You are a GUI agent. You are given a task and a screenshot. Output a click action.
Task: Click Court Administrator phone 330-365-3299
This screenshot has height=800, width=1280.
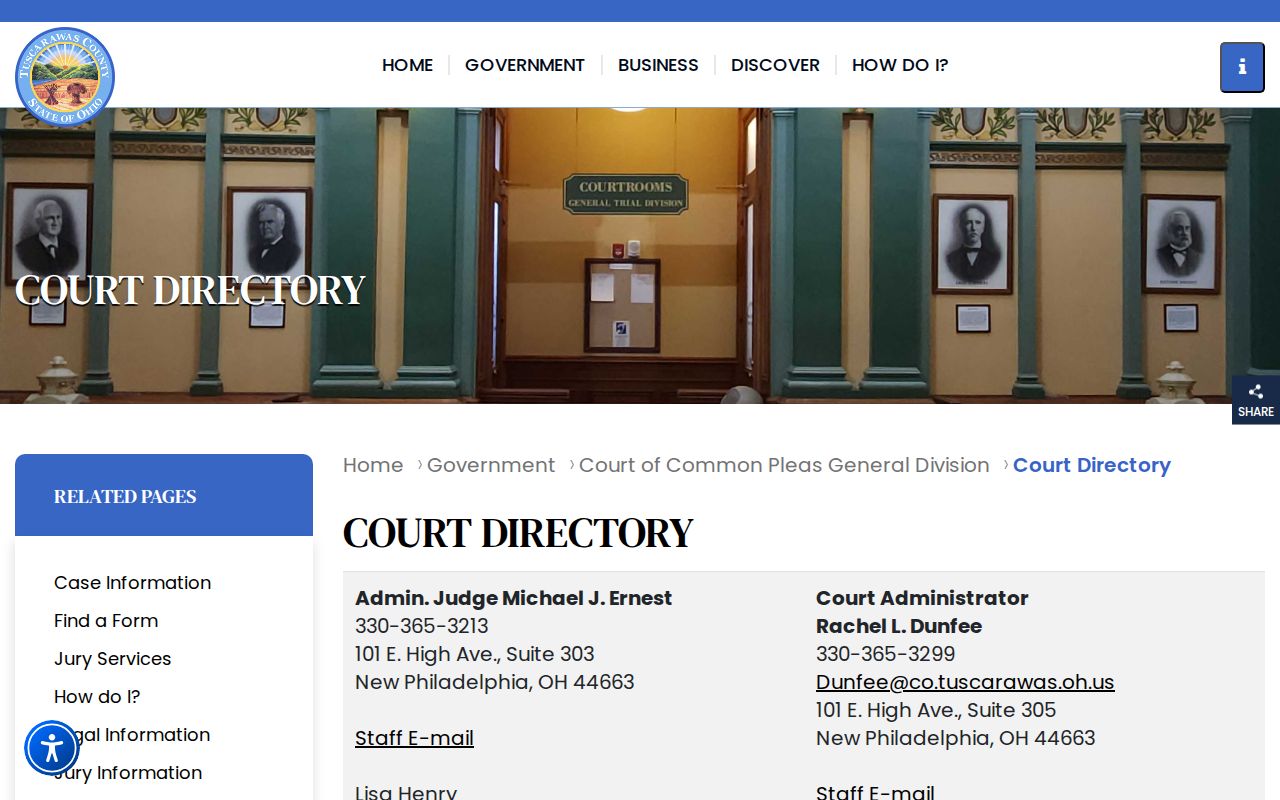coord(885,654)
